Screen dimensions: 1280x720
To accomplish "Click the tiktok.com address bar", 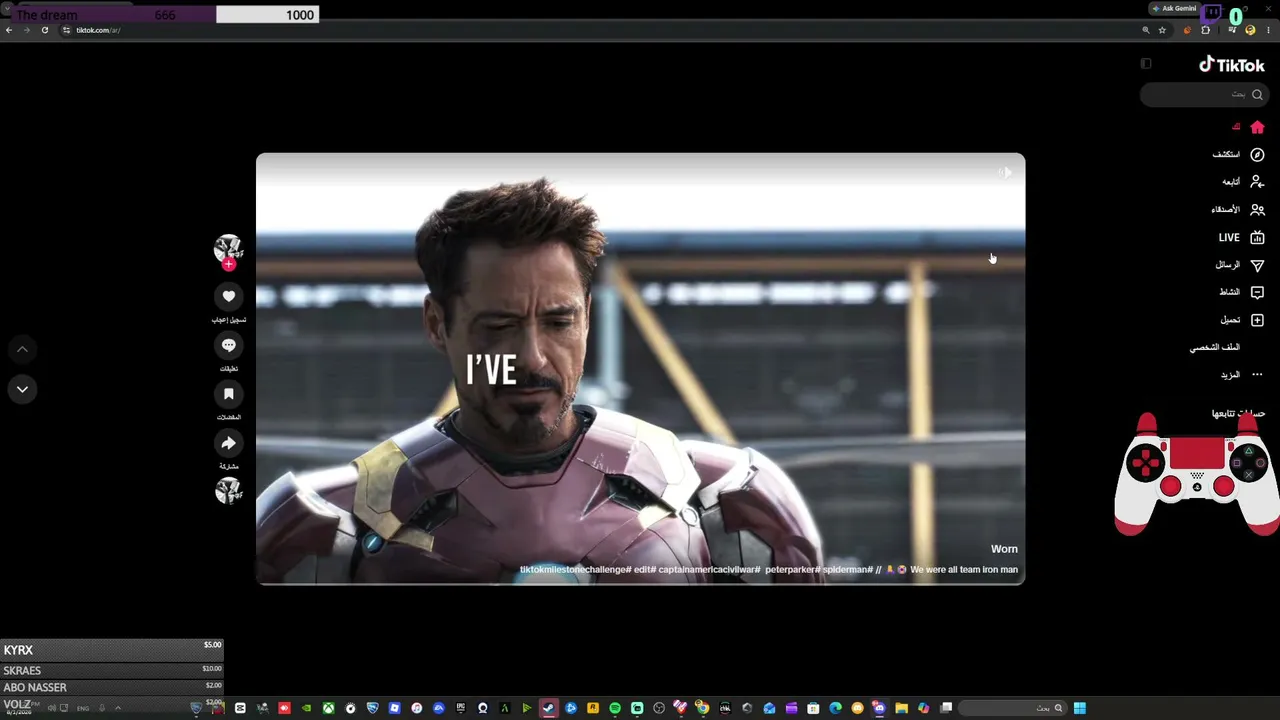I will [600, 30].
